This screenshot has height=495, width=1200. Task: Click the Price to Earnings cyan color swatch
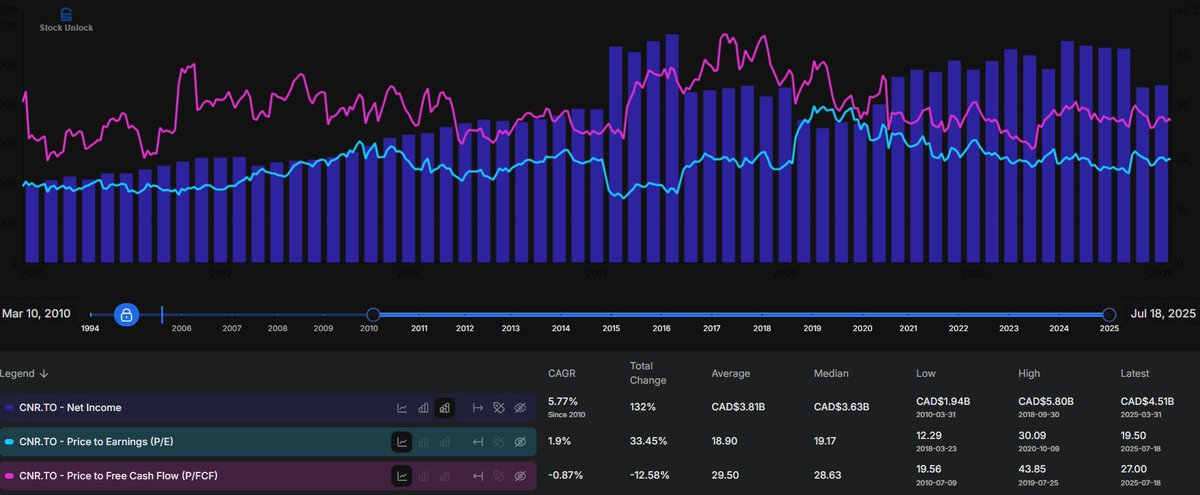coord(9,442)
